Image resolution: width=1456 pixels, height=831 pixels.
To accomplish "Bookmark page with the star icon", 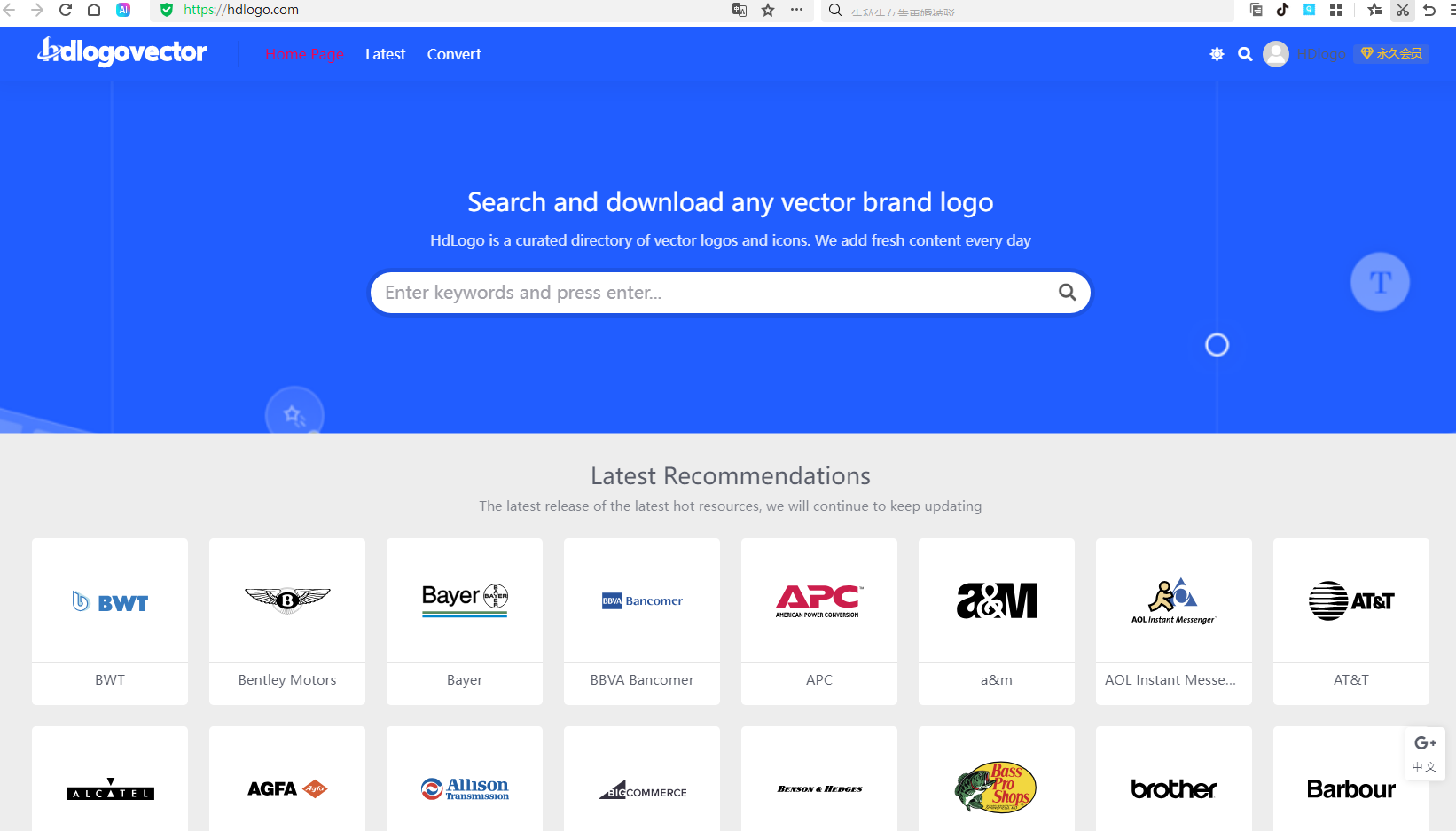I will click(x=768, y=10).
